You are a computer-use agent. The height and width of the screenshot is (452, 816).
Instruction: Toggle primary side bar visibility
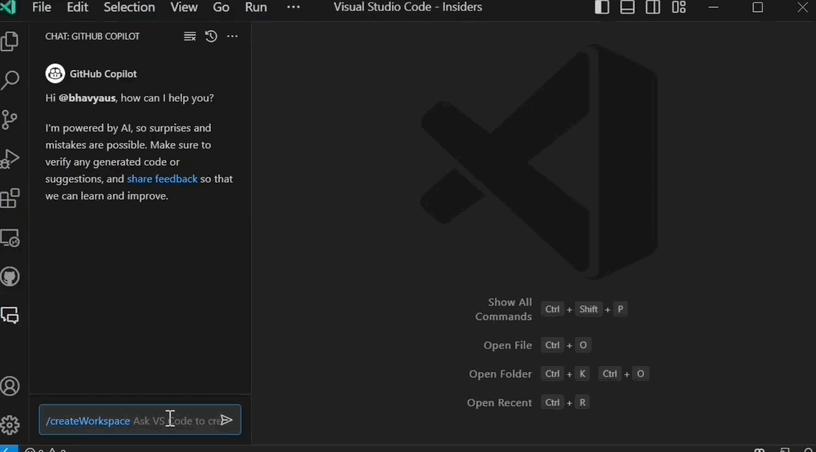pos(602,7)
